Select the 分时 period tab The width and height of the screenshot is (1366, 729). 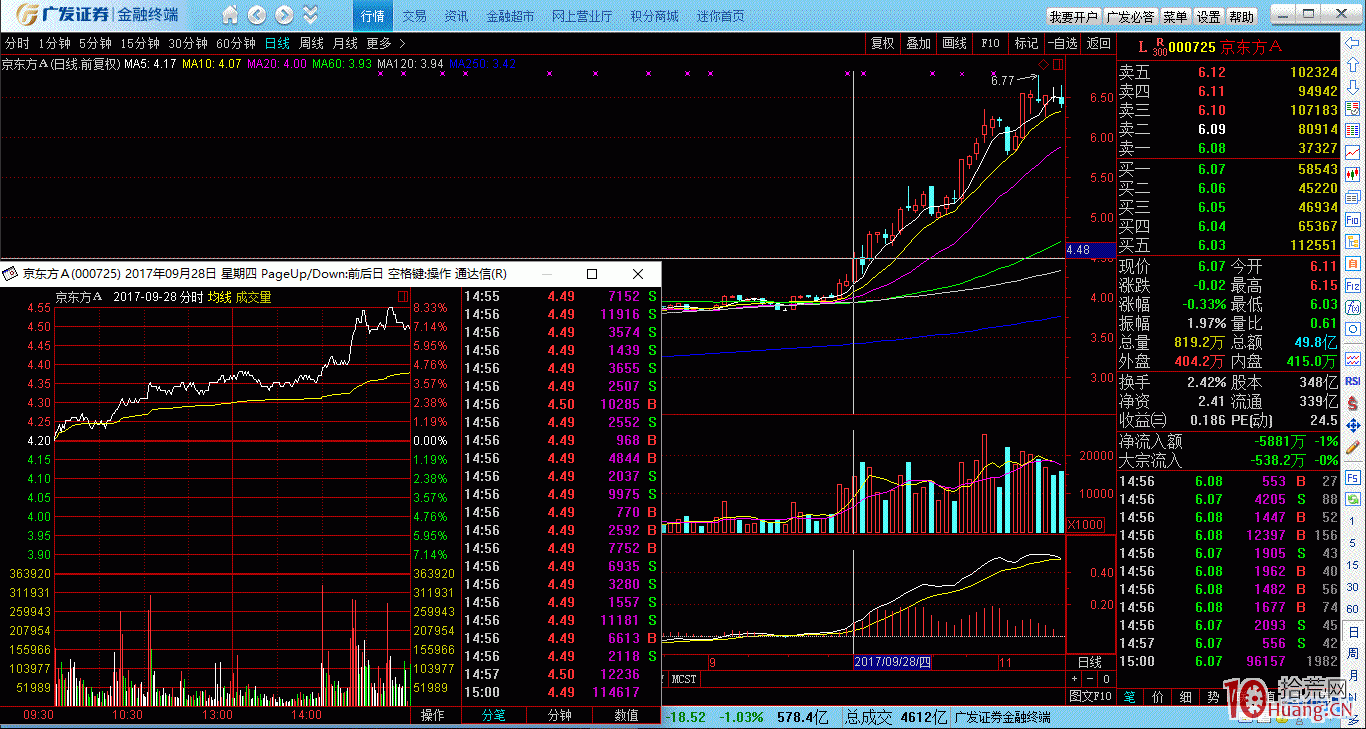pyautogui.click(x=17, y=43)
